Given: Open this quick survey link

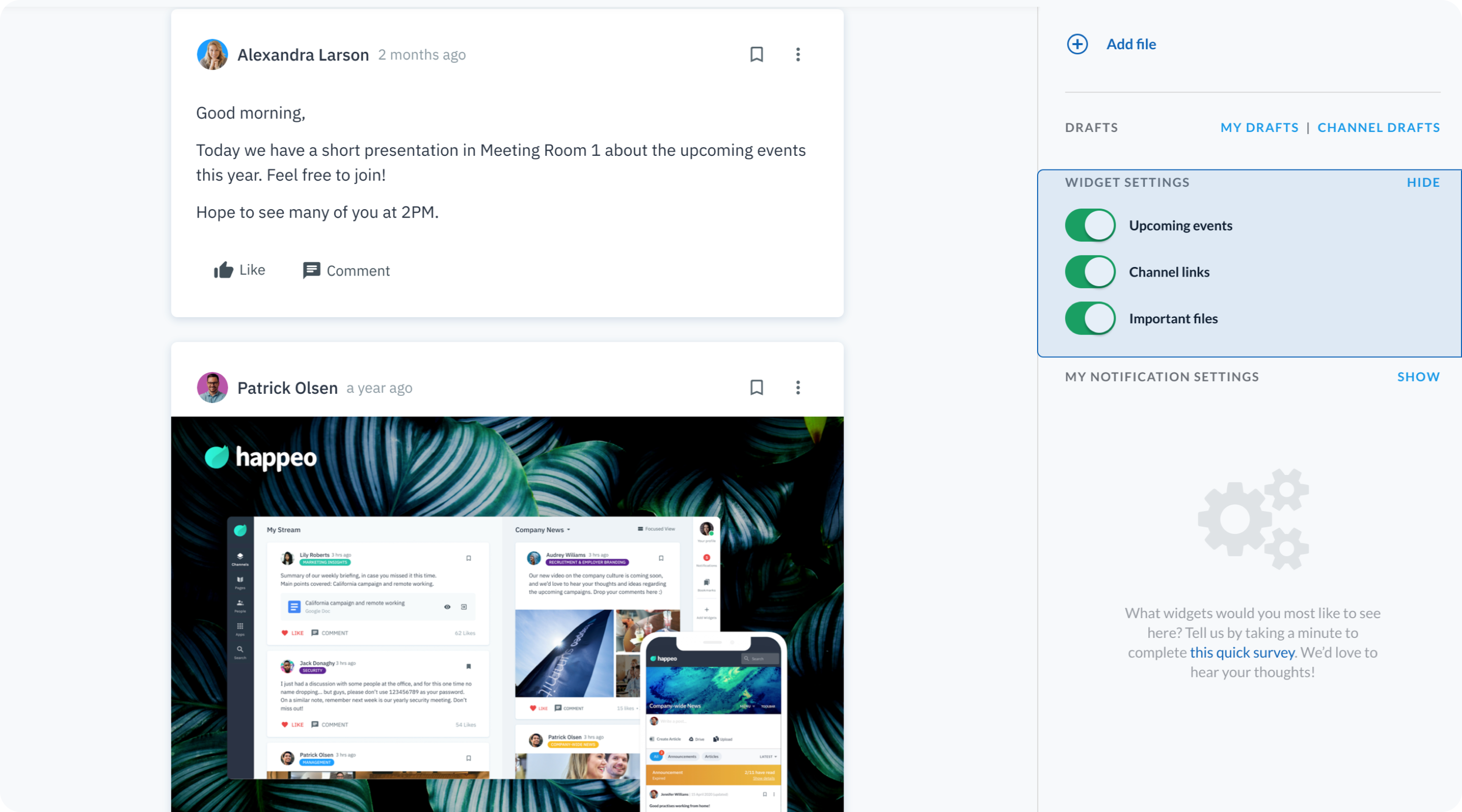Looking at the screenshot, I should point(1242,653).
